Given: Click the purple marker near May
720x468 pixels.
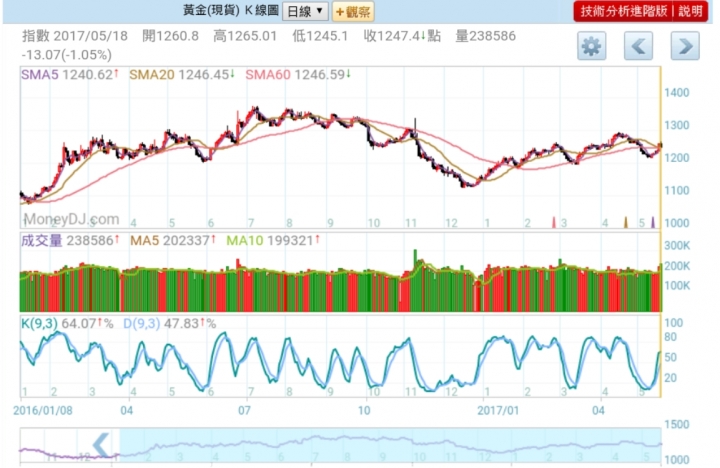Looking at the screenshot, I should click(653, 223).
